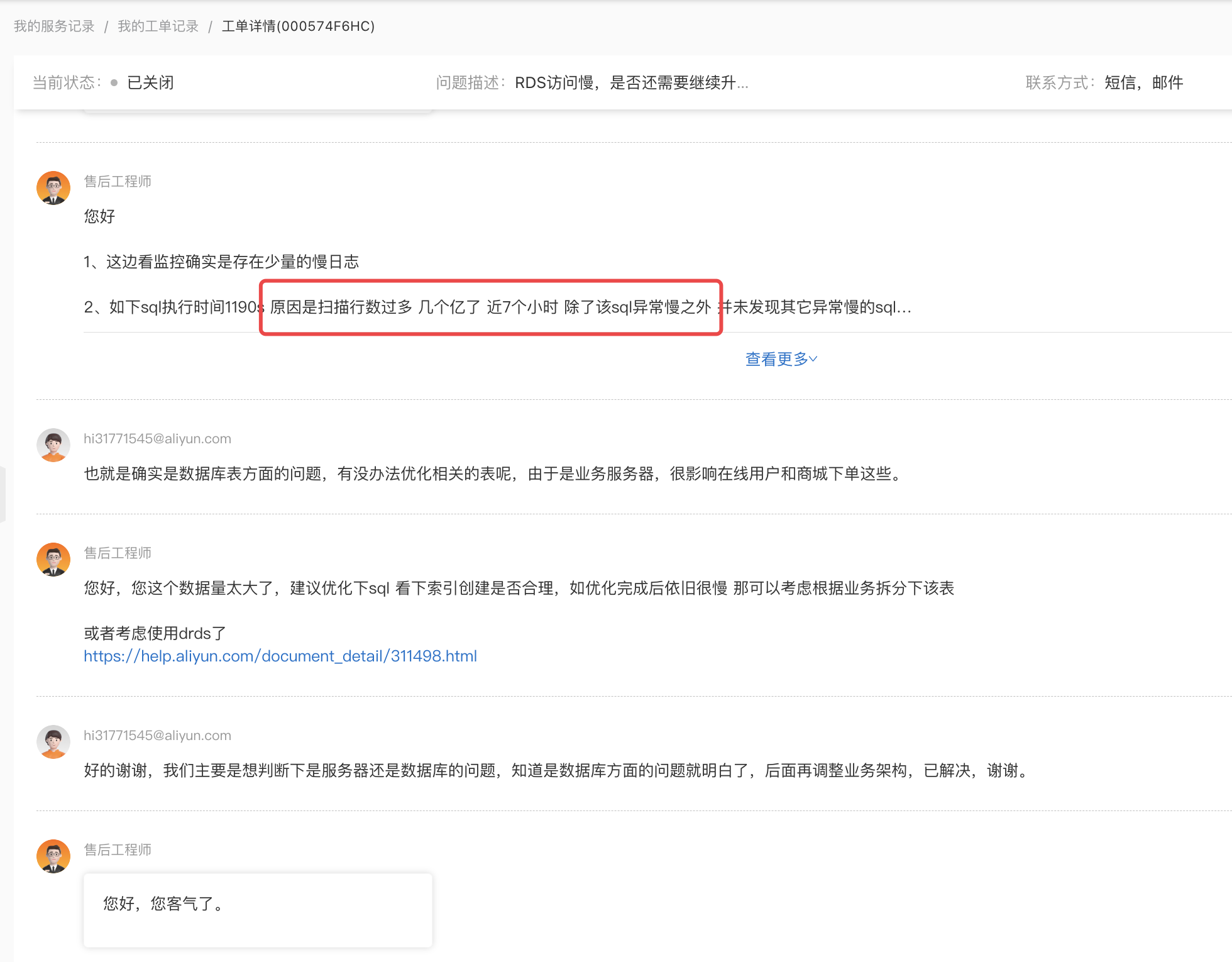The height and width of the screenshot is (962, 1232).
Task: Click the 您好，您客气了 message bubble
Action: click(258, 909)
